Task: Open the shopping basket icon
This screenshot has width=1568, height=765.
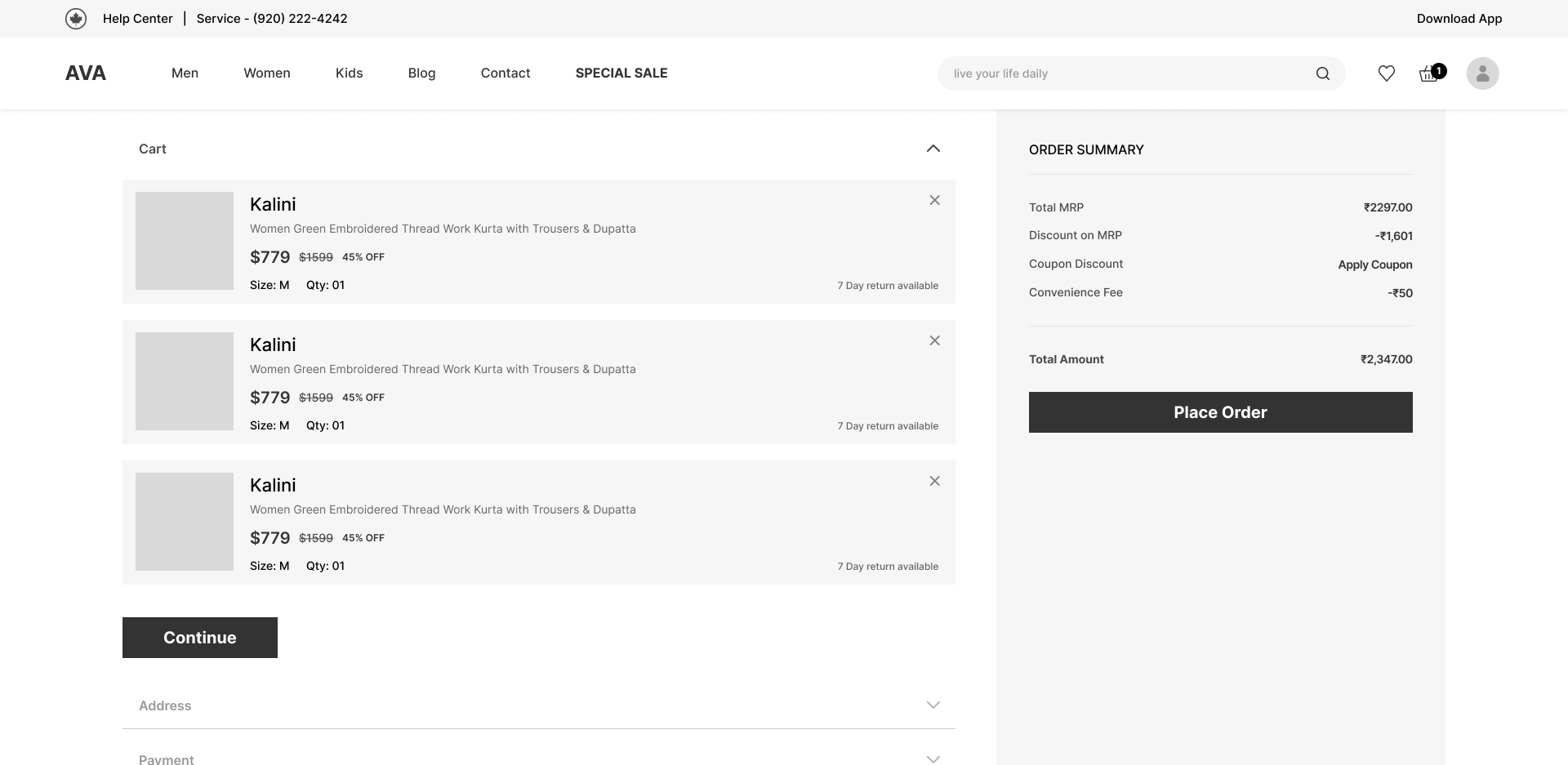Action: point(1429,73)
